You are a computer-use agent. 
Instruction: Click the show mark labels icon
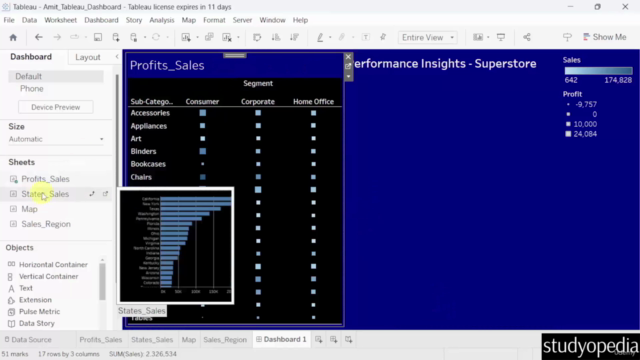click(x=366, y=38)
